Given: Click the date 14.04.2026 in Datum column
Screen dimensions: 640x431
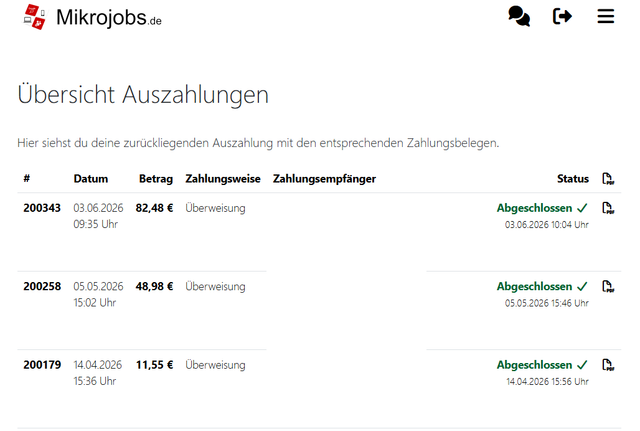Looking at the screenshot, I should (98, 365).
